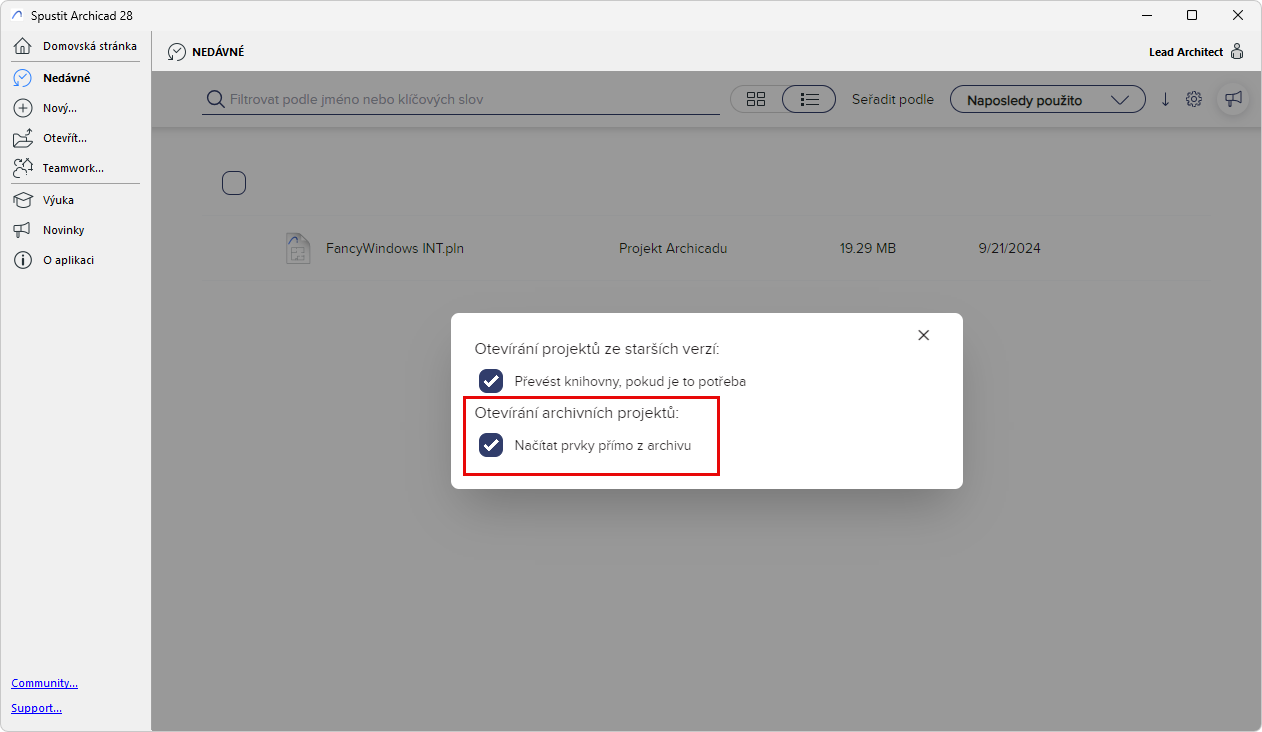Minimize the Archicad launcher window
Viewport: 1262px width, 732px height.
click(1147, 15)
